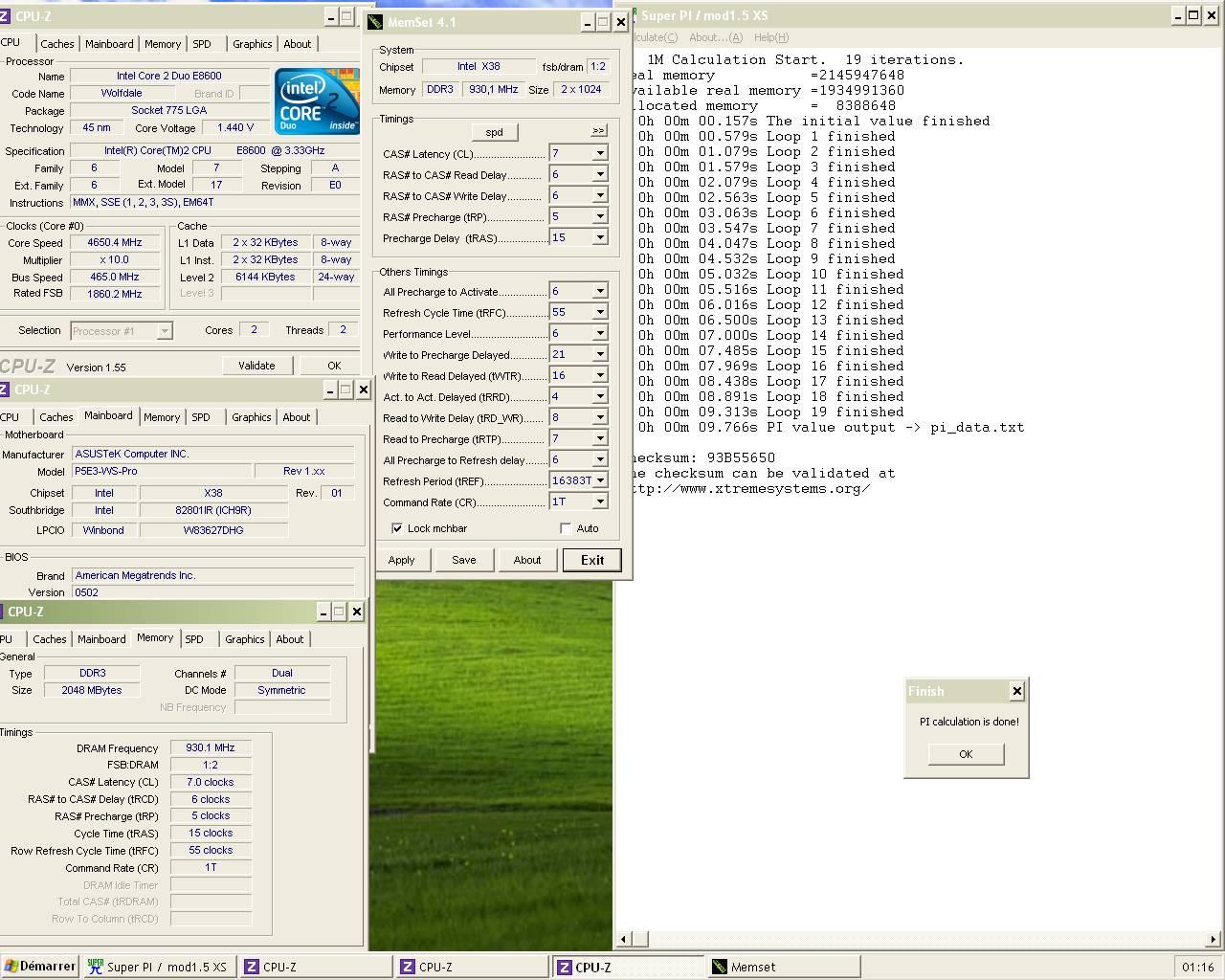
Task: Click the Core Speed 4650.4 MHz field
Action: 115,243
